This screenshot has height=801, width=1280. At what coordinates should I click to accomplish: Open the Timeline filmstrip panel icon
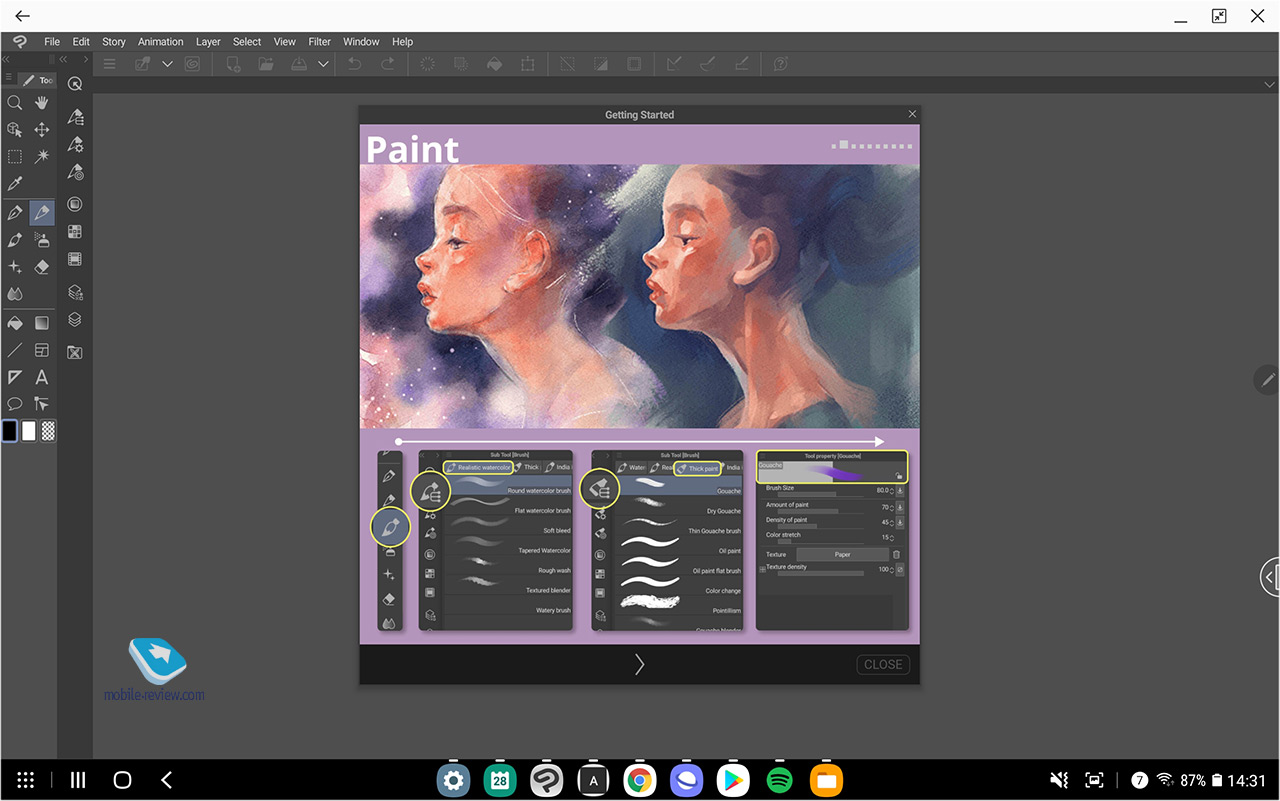coord(75,258)
